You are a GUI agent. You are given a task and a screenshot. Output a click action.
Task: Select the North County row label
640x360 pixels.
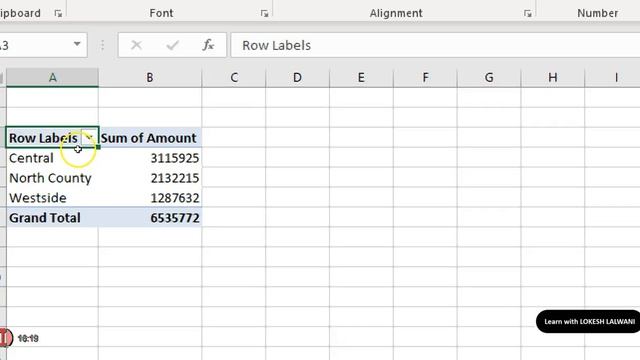[x=52, y=178]
